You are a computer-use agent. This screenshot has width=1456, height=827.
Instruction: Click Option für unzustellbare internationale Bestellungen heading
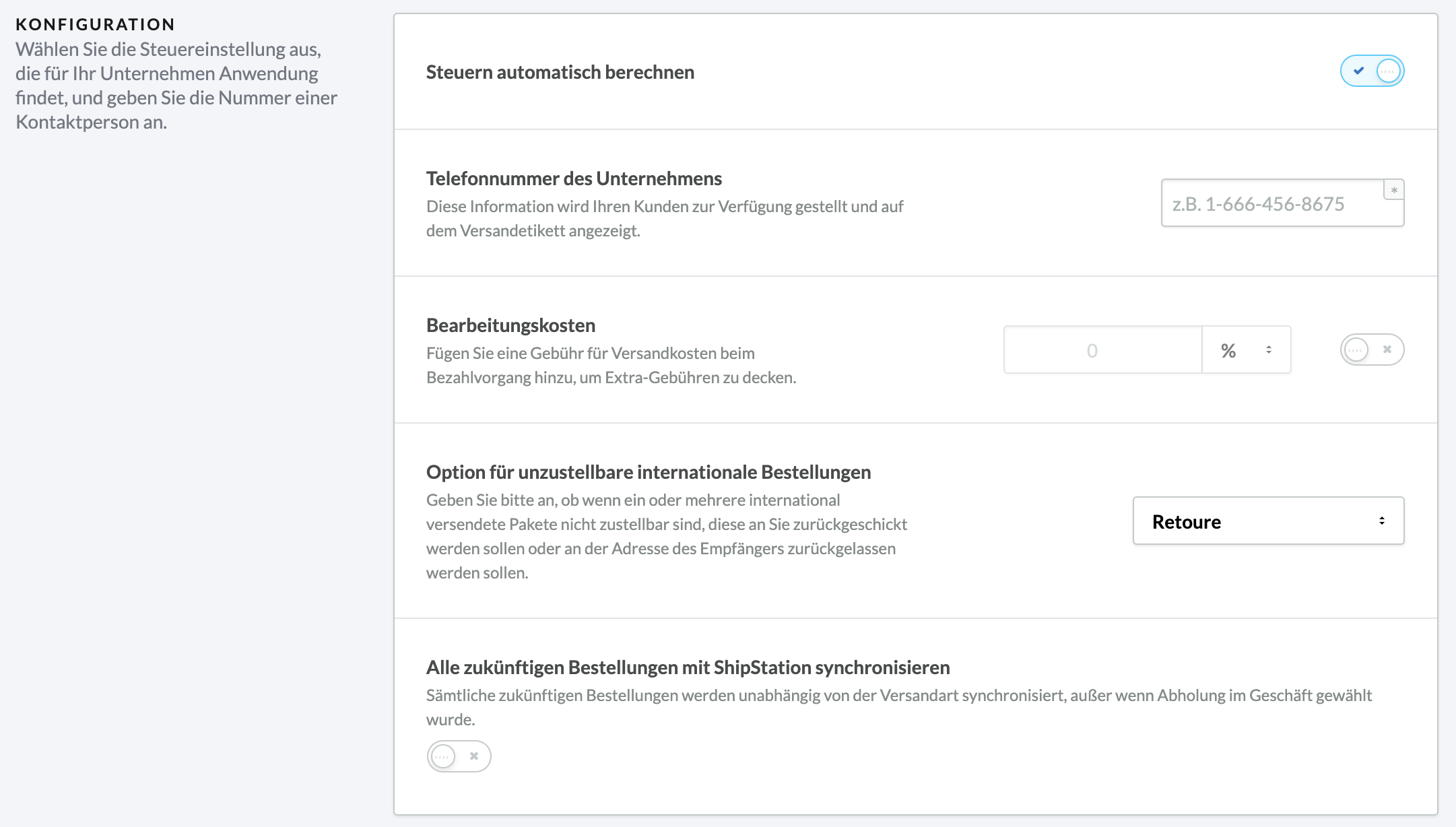[649, 472]
